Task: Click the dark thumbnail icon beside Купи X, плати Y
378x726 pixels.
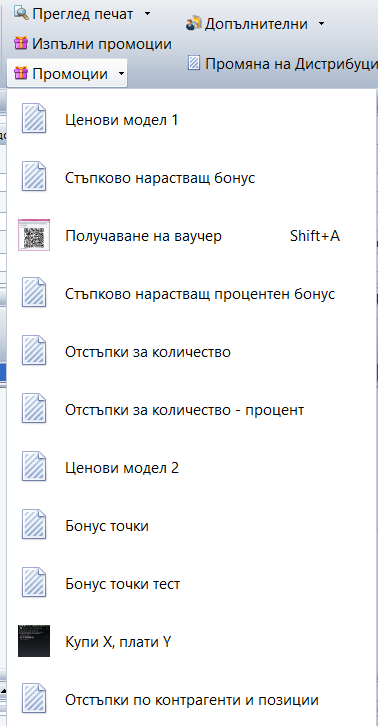Action: tap(34, 641)
